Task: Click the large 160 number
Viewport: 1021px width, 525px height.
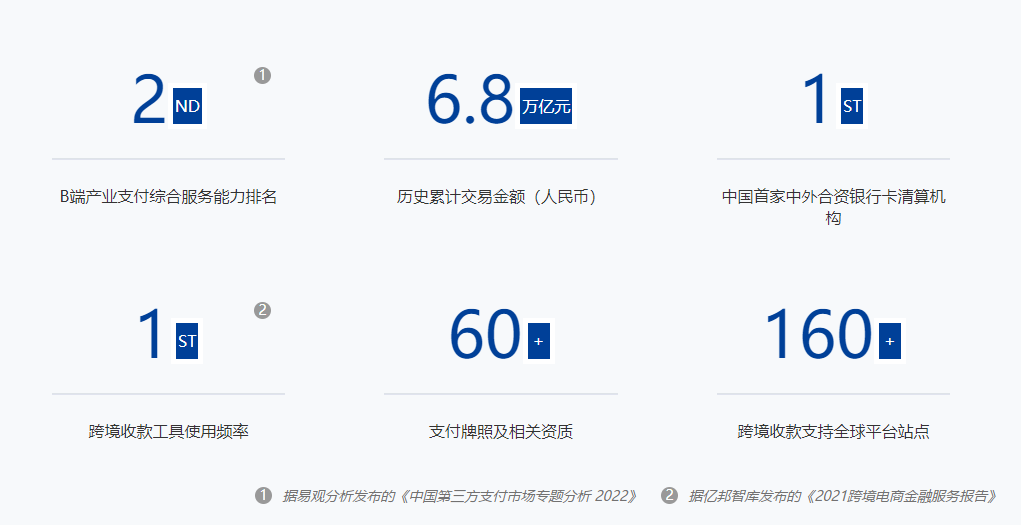Action: coord(818,335)
